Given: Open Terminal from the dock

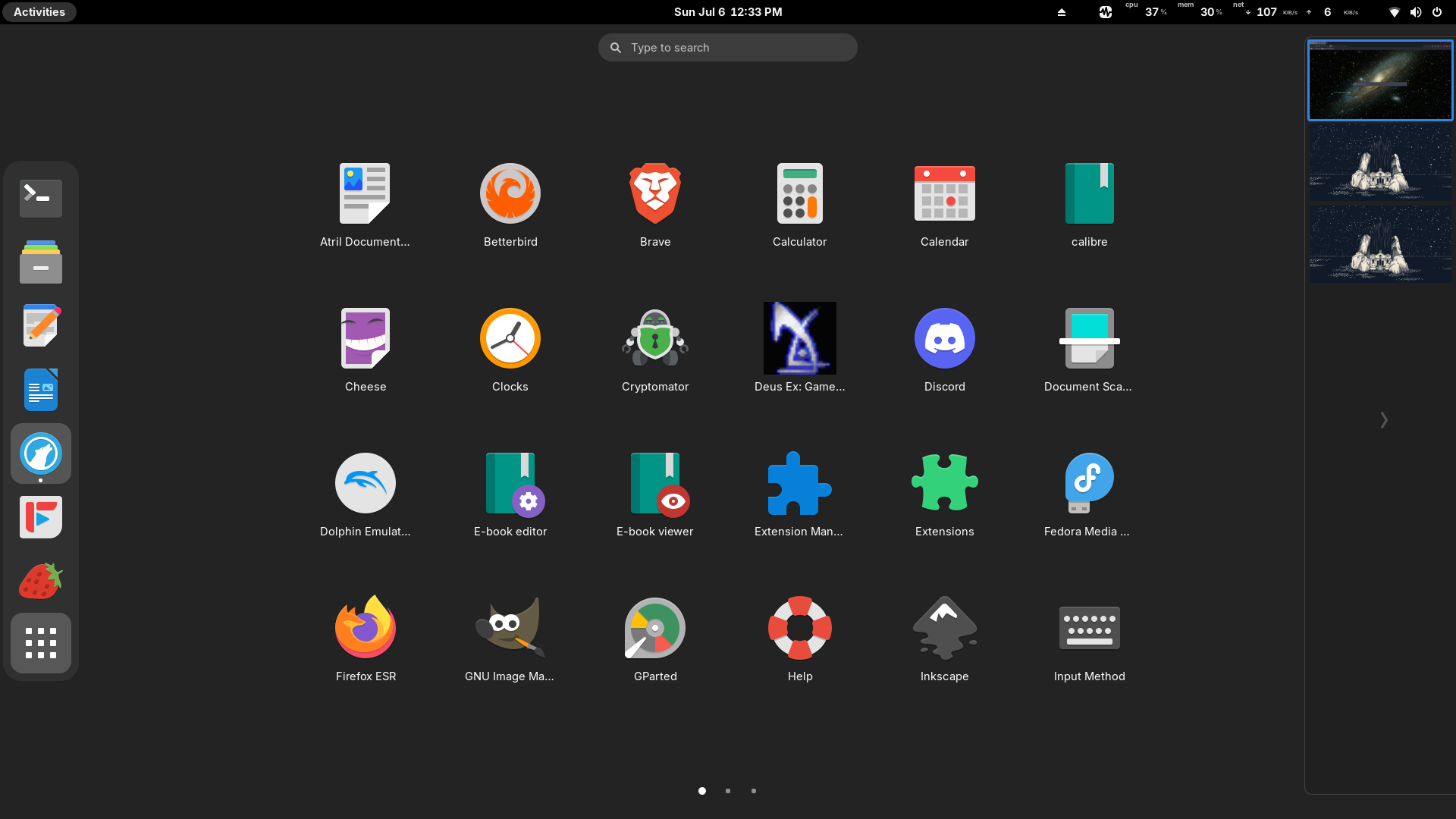Looking at the screenshot, I should [41, 199].
